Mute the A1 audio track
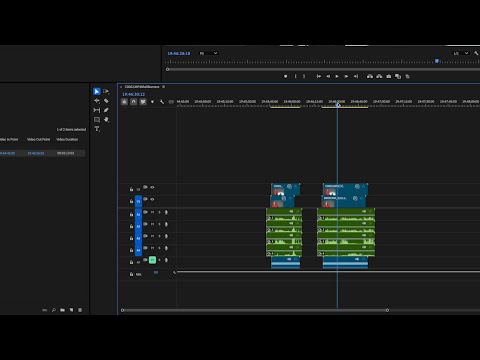The height and width of the screenshot is (360, 480). click(x=152, y=212)
